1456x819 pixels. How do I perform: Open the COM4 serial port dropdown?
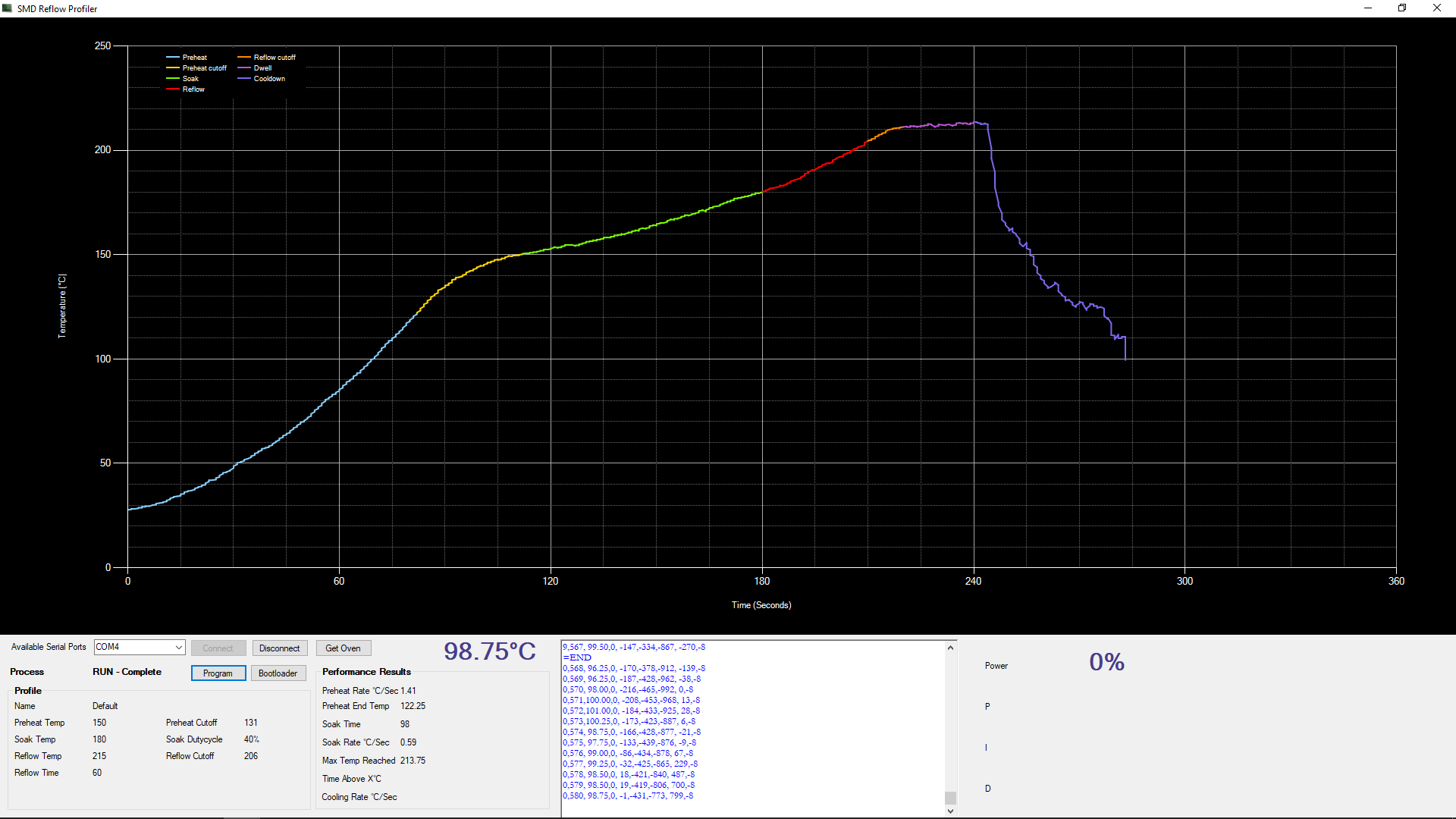pyautogui.click(x=140, y=647)
